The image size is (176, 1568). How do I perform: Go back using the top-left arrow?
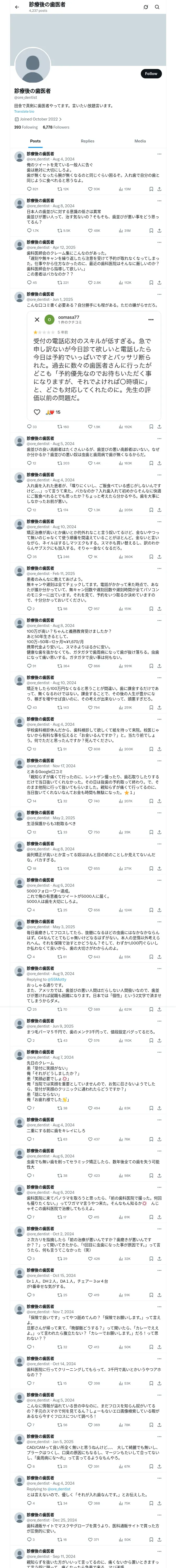coord(17,7)
